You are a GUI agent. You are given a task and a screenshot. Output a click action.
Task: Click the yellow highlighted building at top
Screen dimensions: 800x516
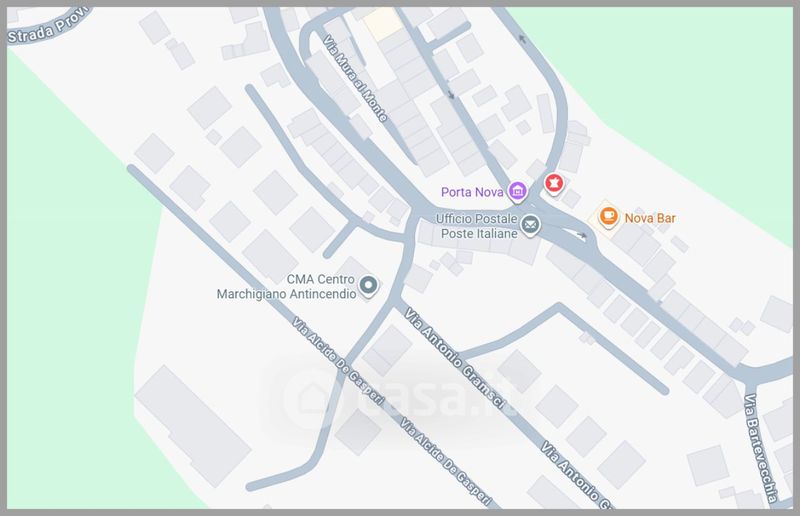[383, 24]
